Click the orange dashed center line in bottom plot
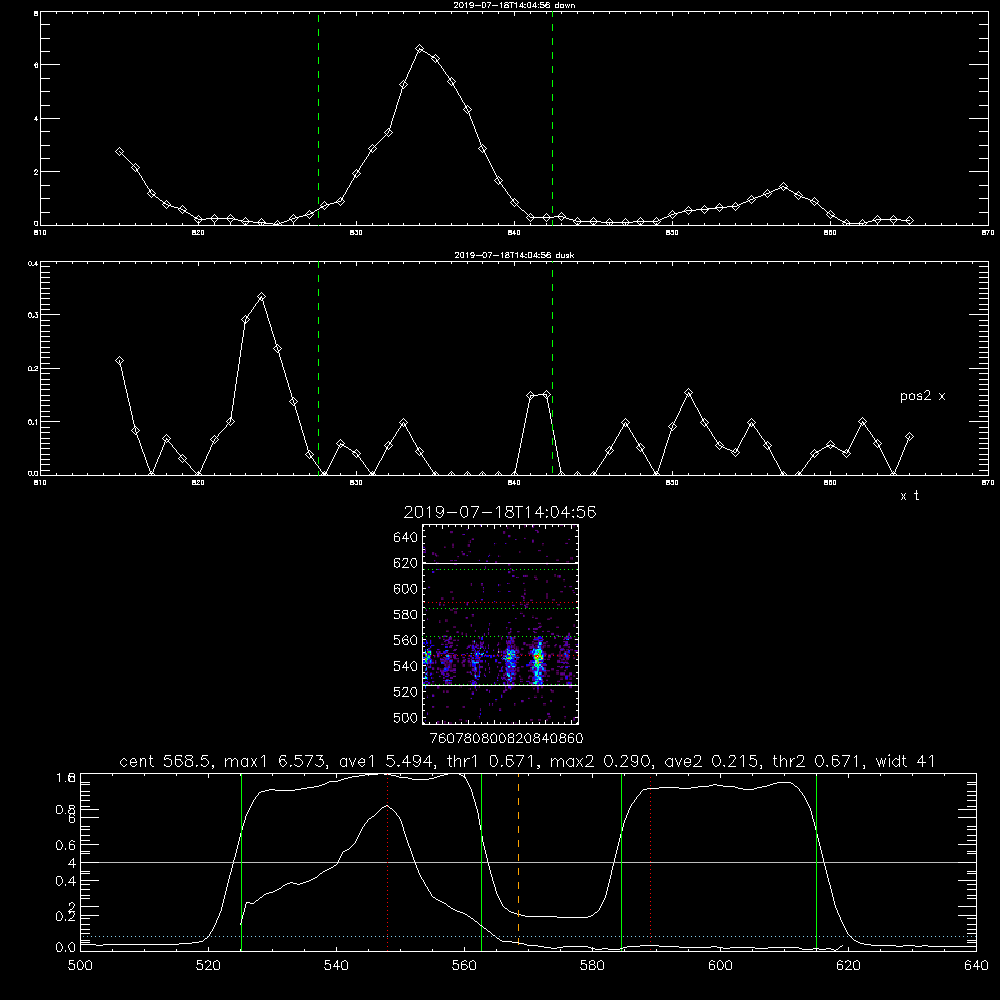This screenshot has width=1000, height=1000. point(518,862)
